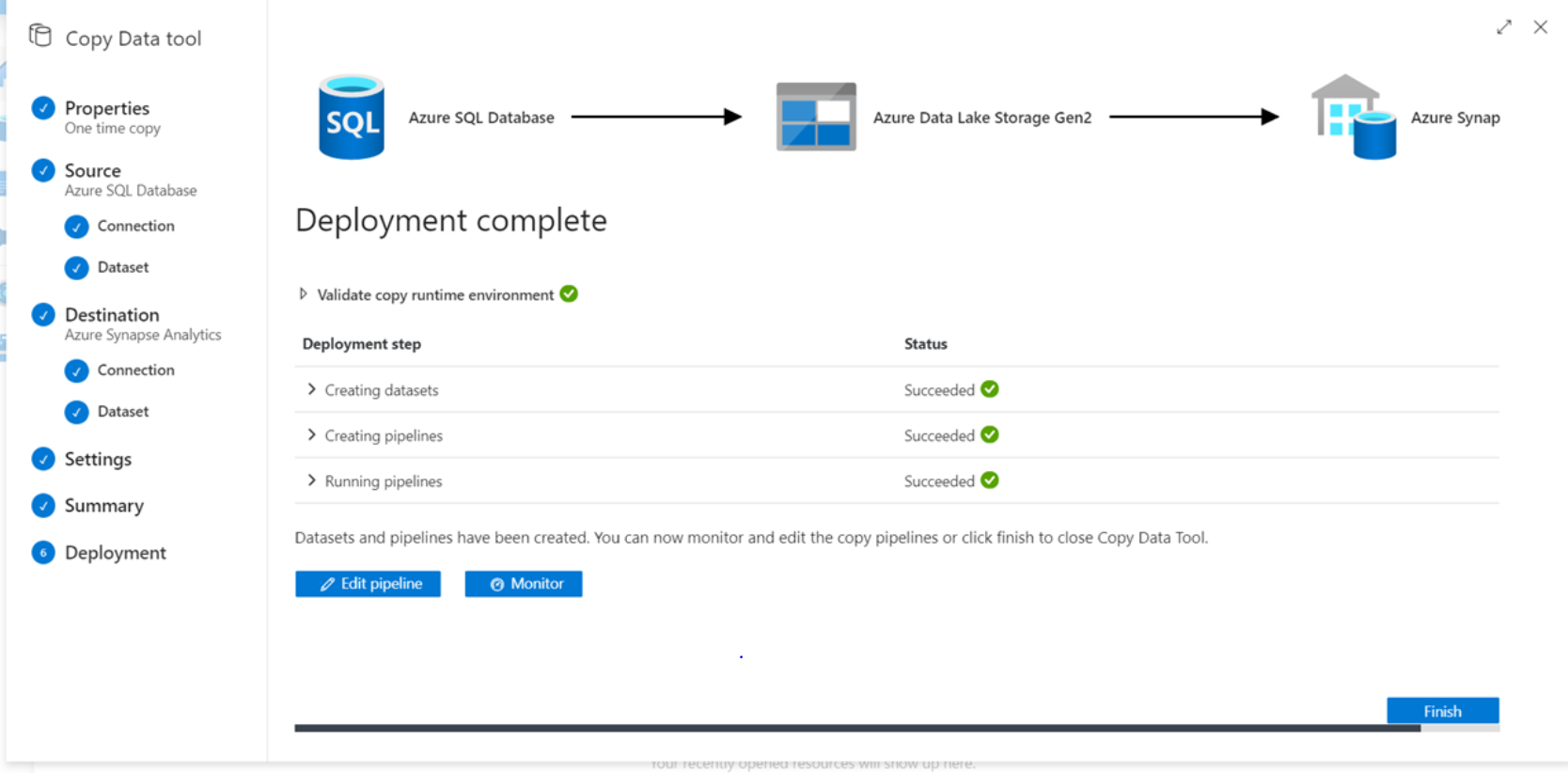
Task: Click Creating datasets succeeded green checkmark
Action: tap(990, 389)
